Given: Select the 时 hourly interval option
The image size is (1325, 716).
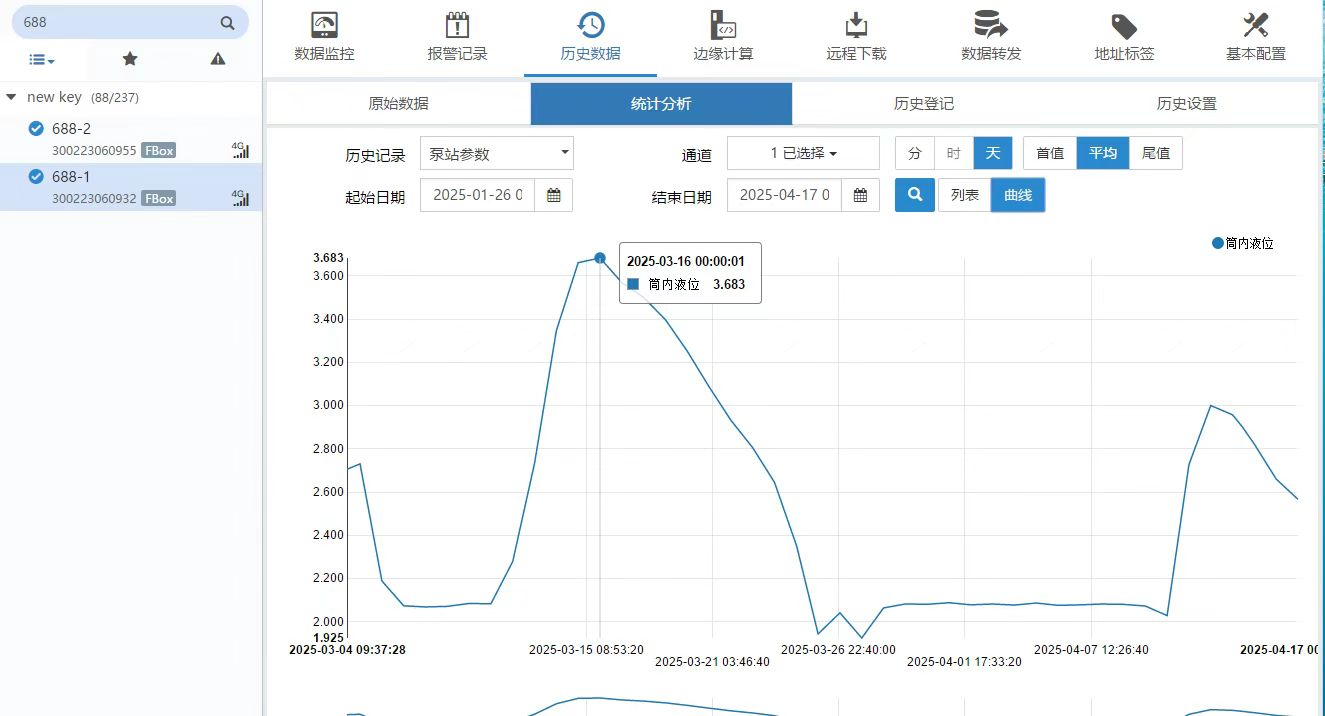Looking at the screenshot, I should point(953,153).
